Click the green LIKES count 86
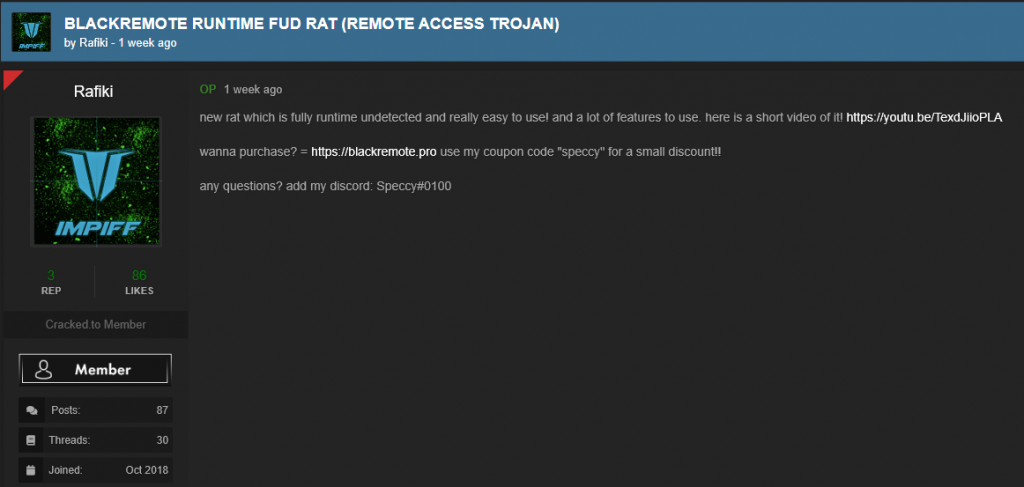This screenshot has height=487, width=1024. coord(139,275)
